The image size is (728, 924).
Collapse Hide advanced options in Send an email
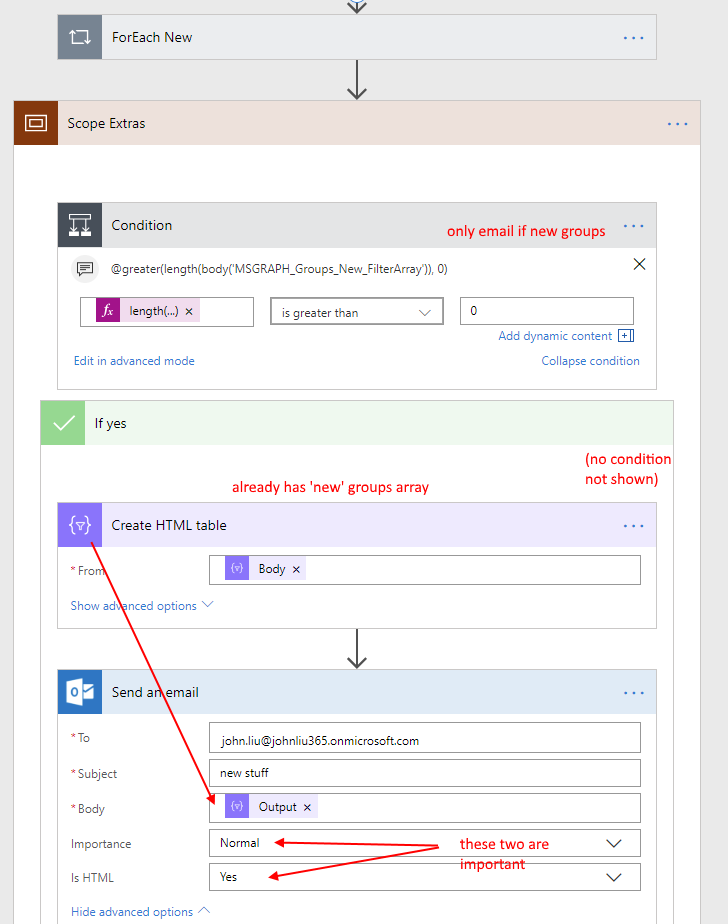coord(140,911)
